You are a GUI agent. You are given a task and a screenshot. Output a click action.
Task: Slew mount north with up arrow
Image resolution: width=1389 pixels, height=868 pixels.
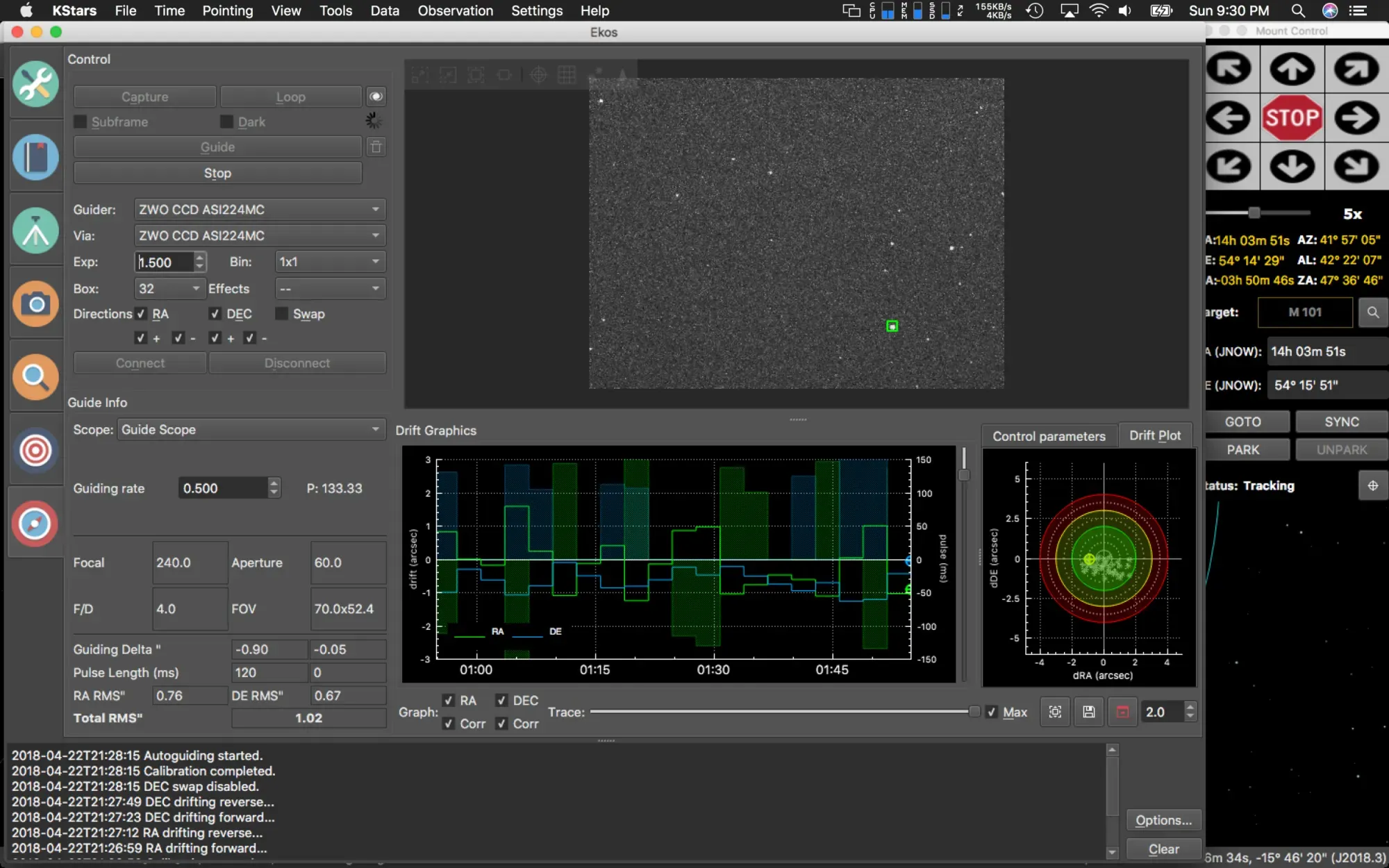[1292, 69]
